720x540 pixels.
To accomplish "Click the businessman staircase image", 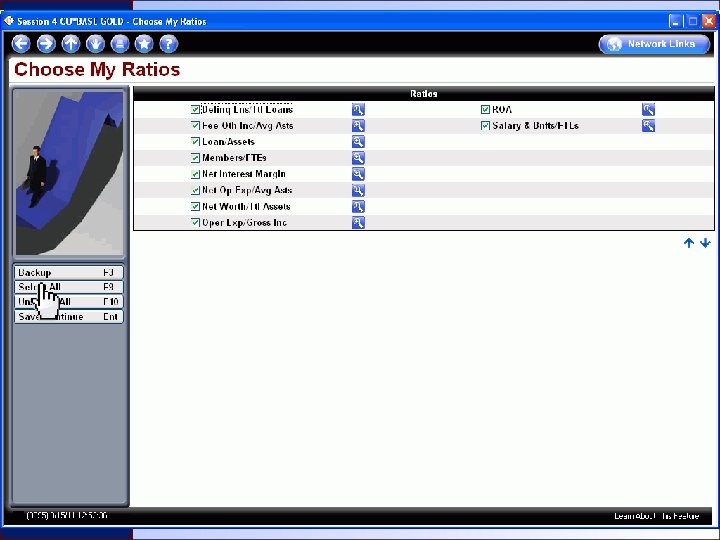I will [69, 173].
